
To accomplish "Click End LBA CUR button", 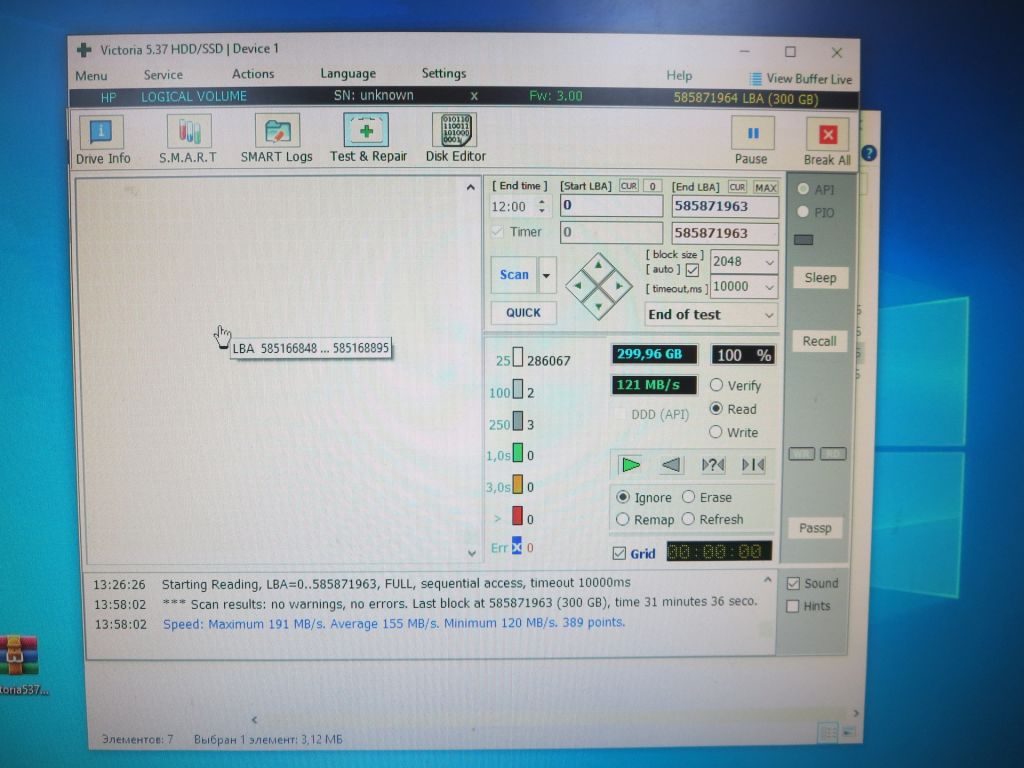I will click(x=737, y=187).
